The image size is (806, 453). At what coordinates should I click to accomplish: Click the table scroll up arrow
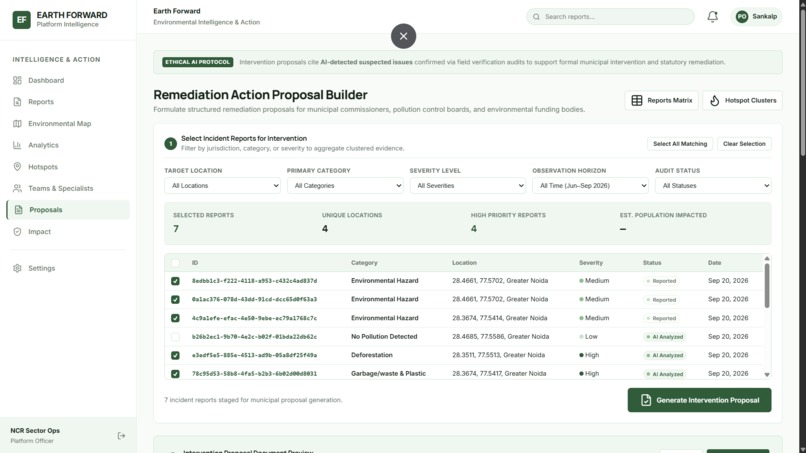click(766, 259)
